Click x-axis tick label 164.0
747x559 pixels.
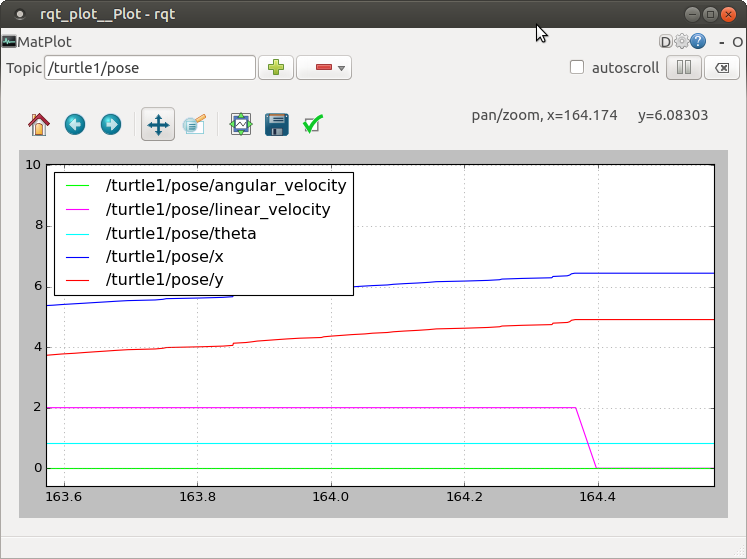coord(331,497)
